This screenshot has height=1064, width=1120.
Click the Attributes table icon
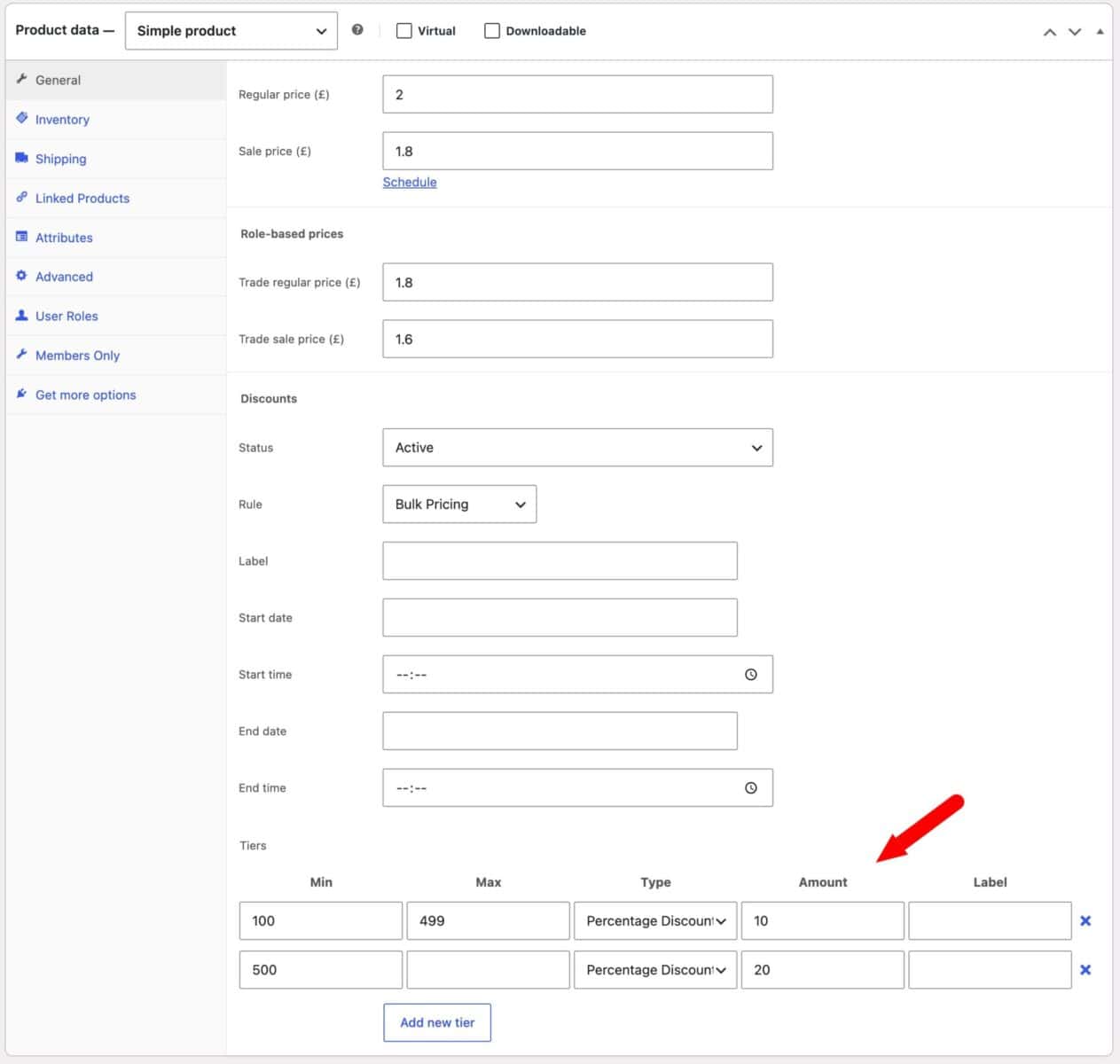tap(22, 237)
